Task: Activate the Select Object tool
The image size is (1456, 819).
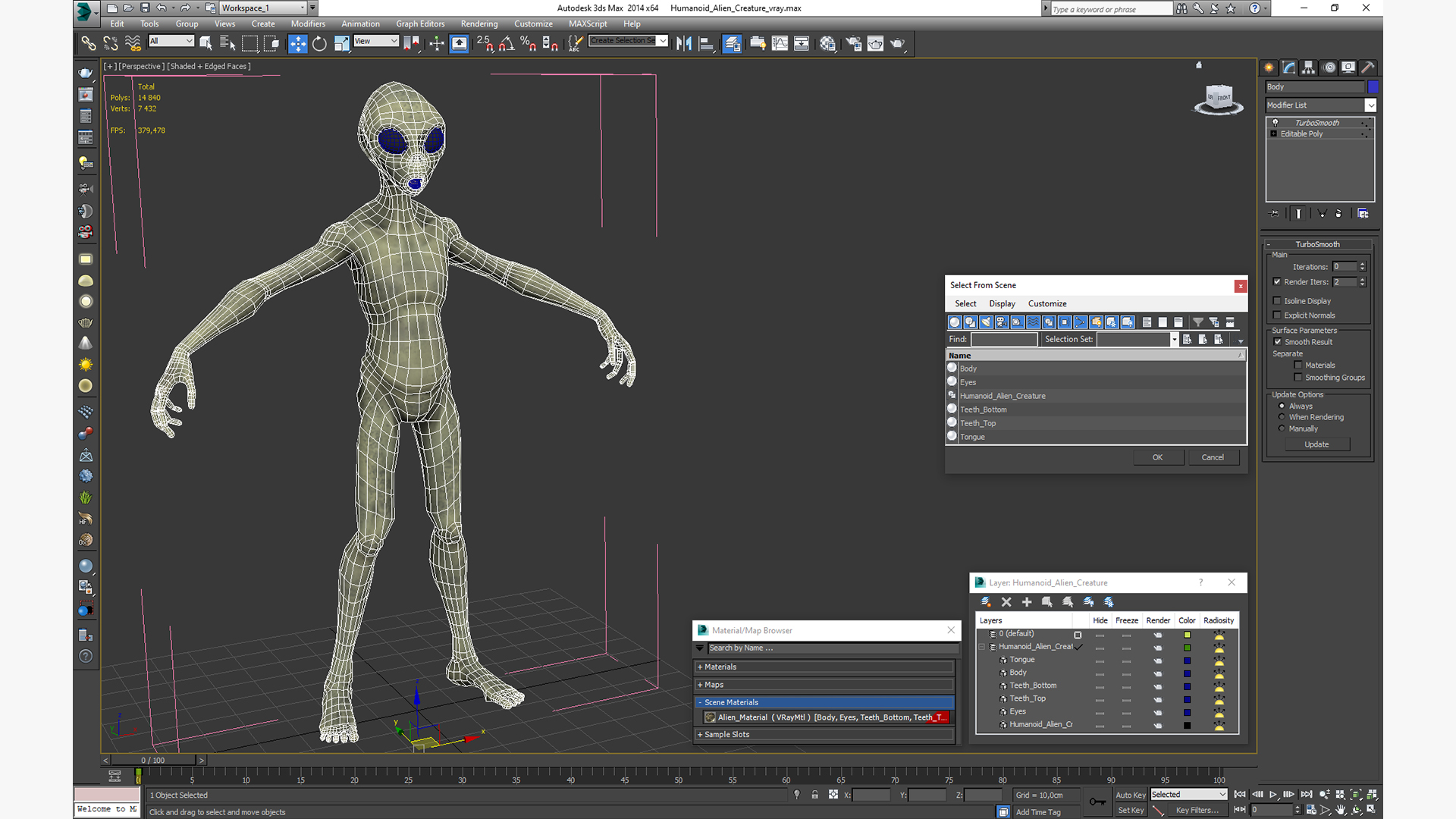Action: (x=206, y=43)
